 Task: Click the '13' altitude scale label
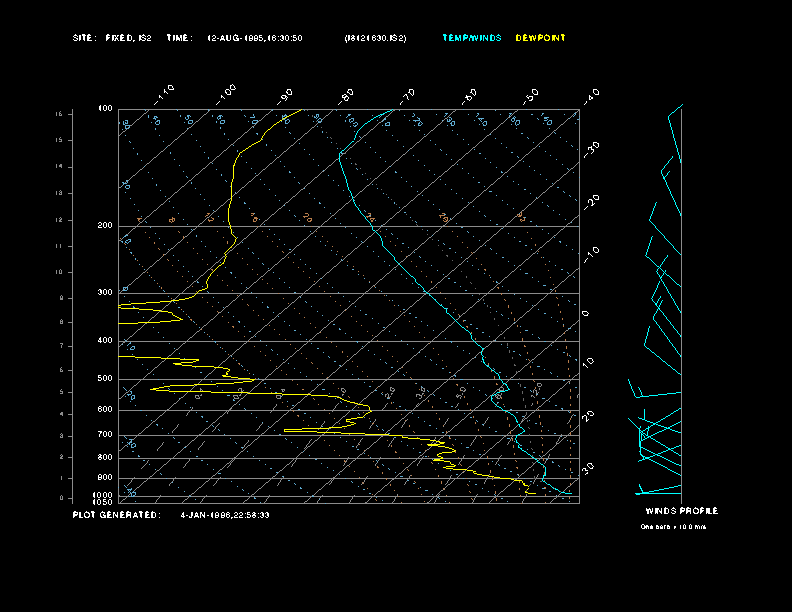click(59, 193)
